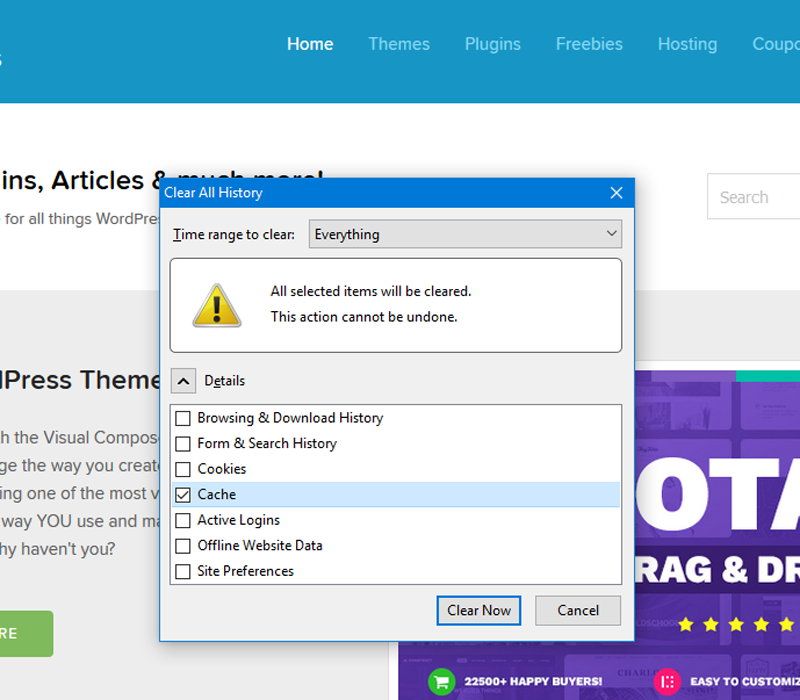Open the Themes navigation link
Screen dimensions: 800x700
coord(399,44)
